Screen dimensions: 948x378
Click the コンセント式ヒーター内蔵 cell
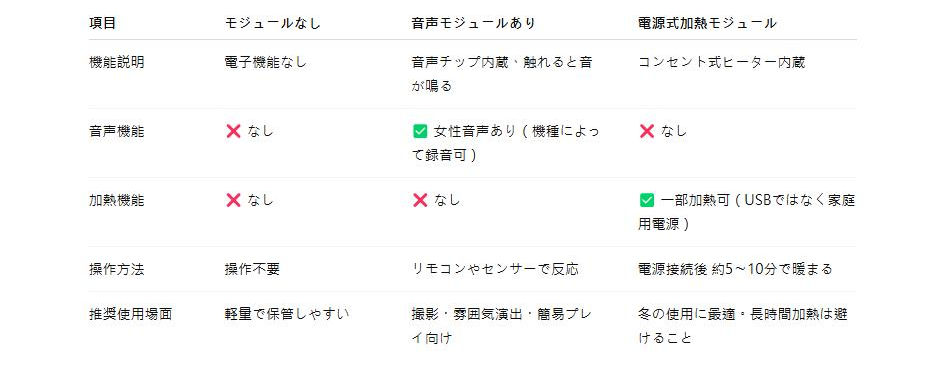click(722, 62)
